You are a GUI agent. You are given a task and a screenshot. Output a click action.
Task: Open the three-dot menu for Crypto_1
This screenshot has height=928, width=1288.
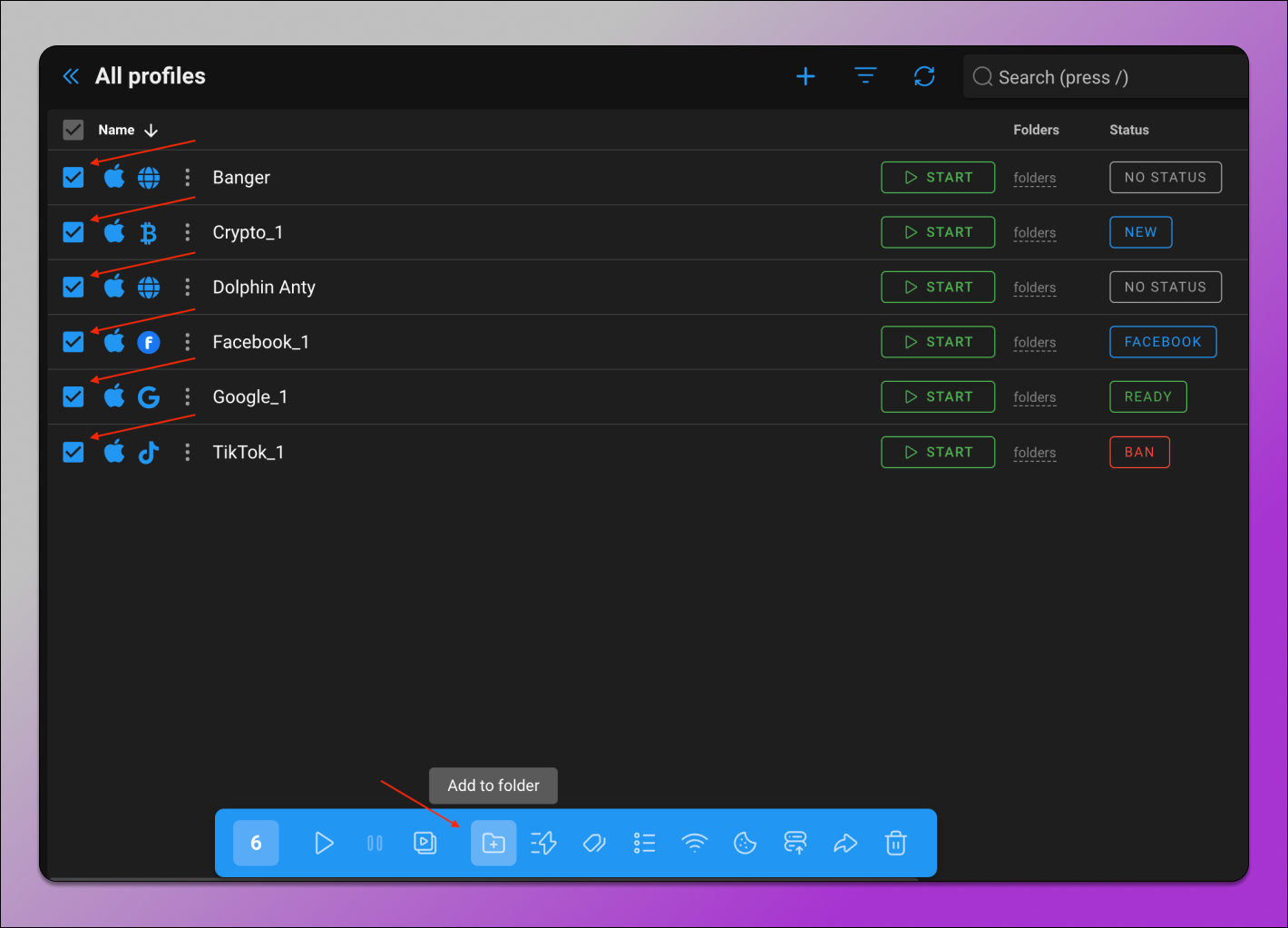click(188, 232)
